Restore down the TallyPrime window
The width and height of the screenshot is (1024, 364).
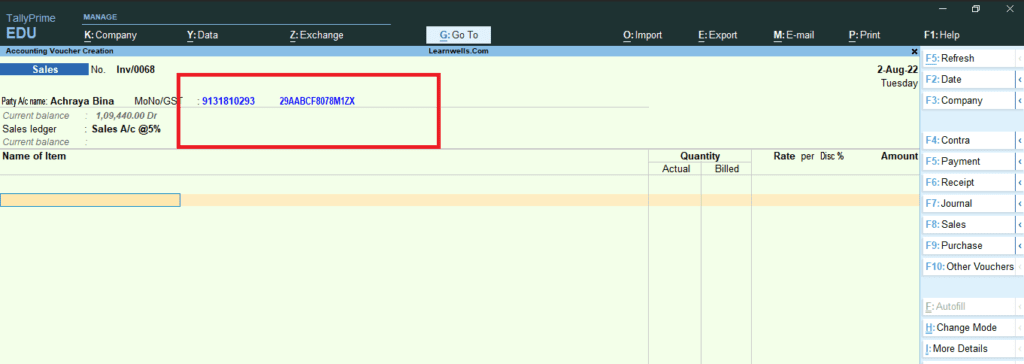976,8
